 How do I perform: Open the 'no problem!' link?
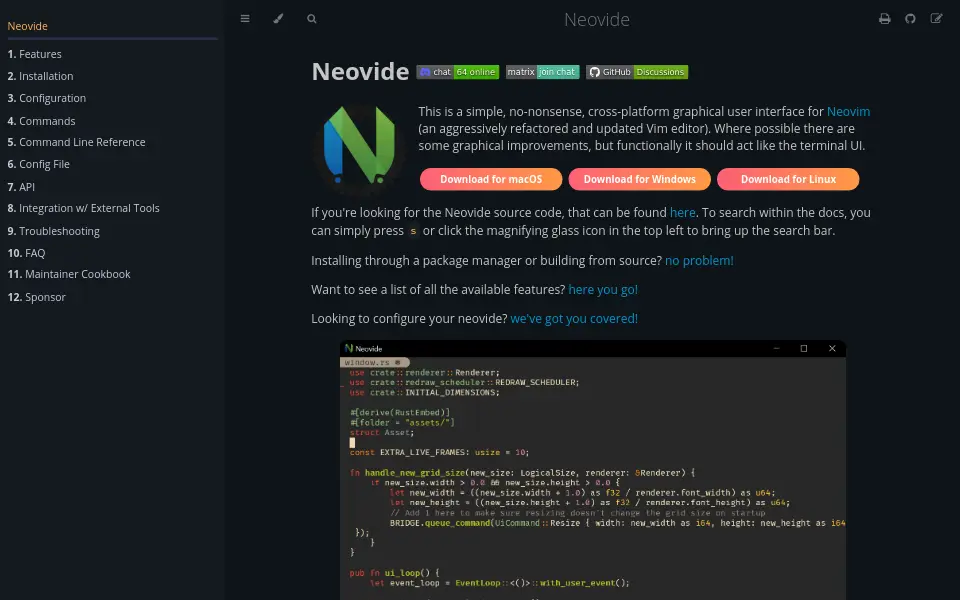coord(699,261)
